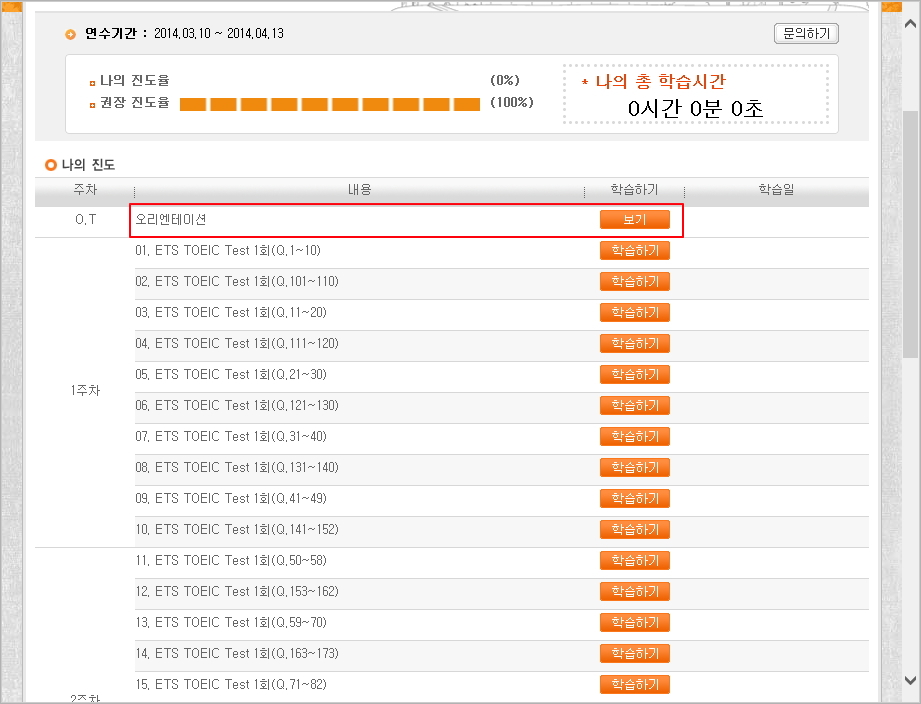Click the 연수기간 date range text
This screenshot has width=921, height=704.
219,33
